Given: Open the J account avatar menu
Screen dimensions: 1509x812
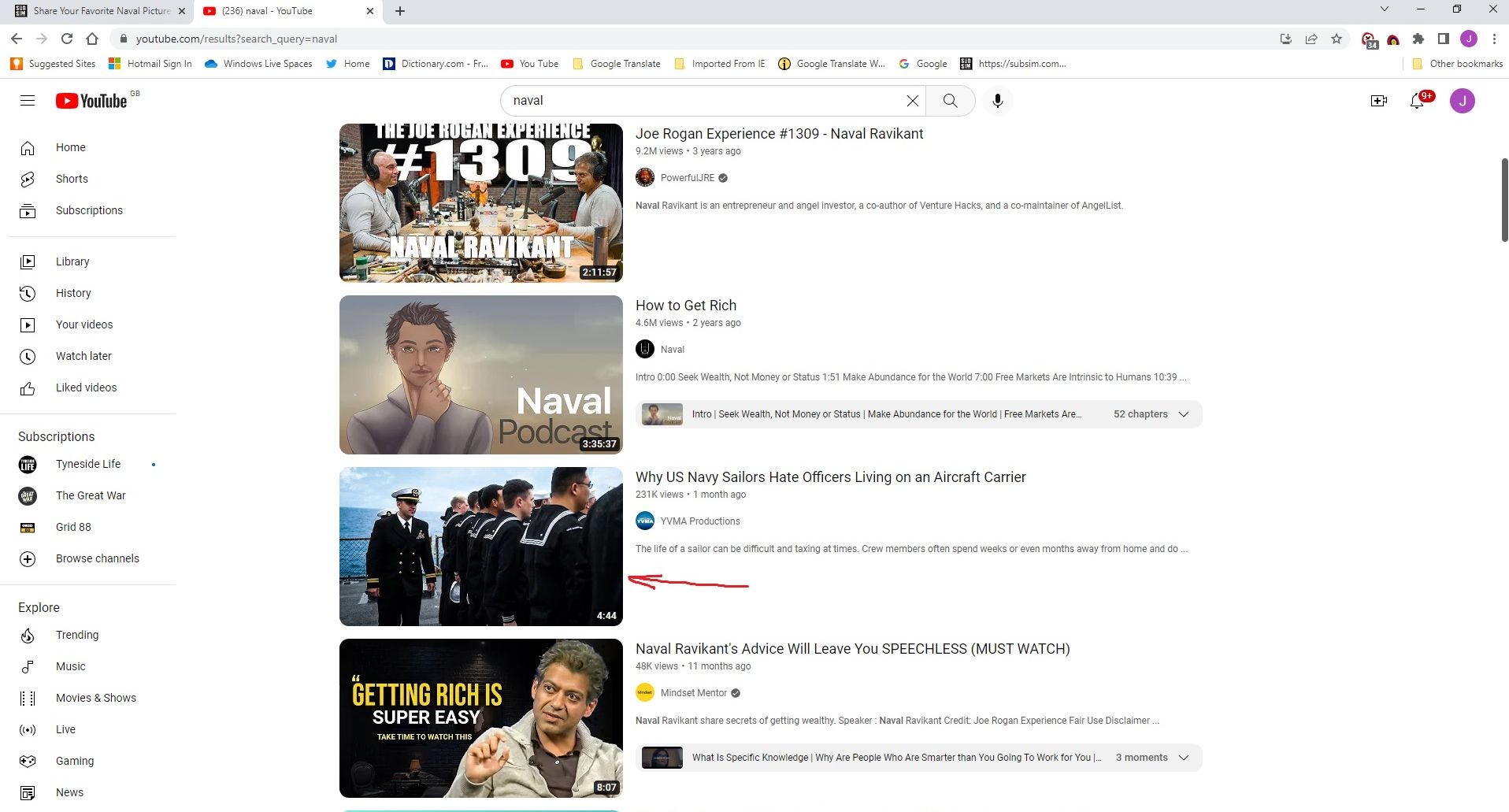Looking at the screenshot, I should tap(1463, 101).
